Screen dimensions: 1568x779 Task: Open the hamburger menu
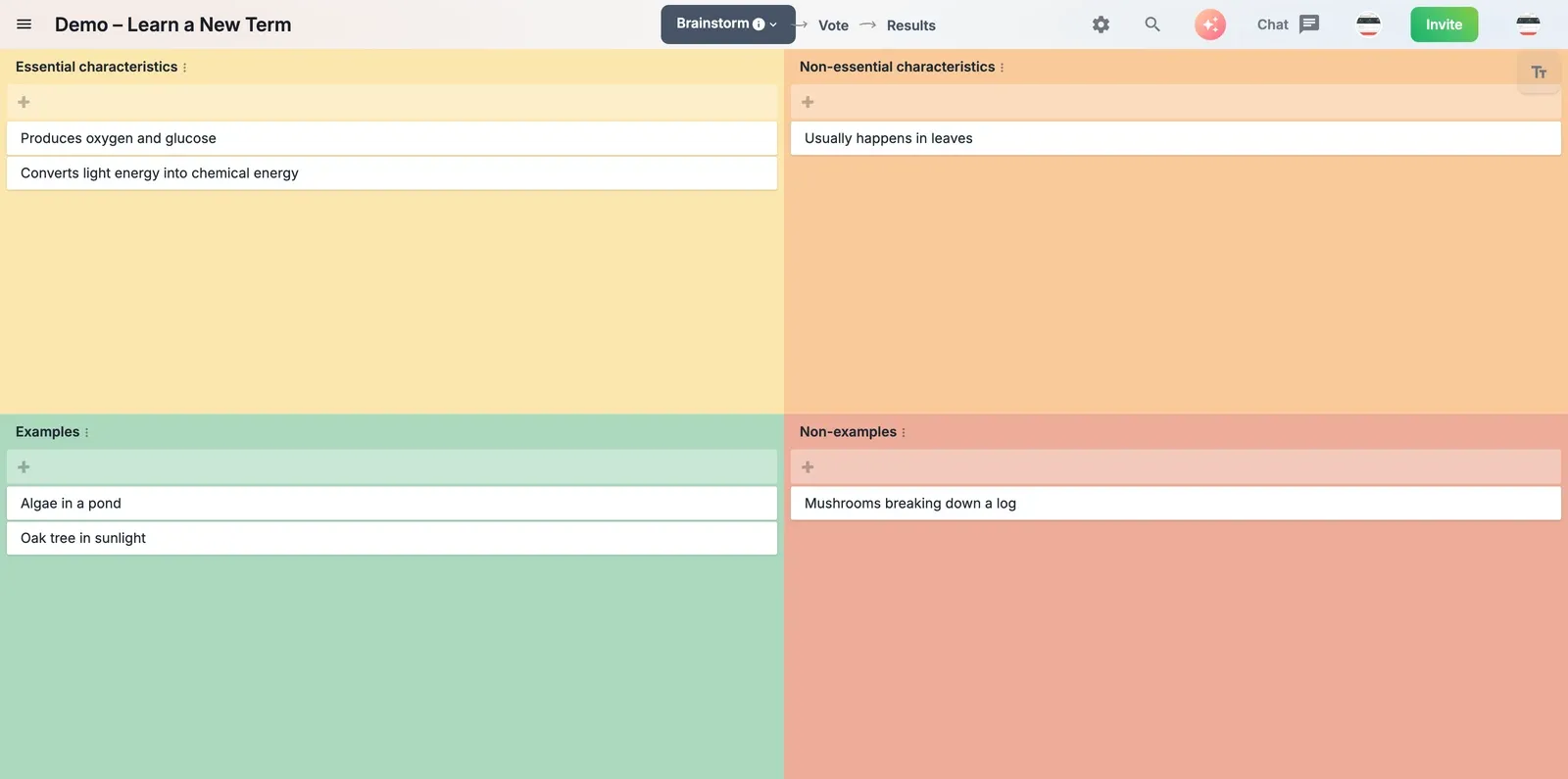click(24, 24)
